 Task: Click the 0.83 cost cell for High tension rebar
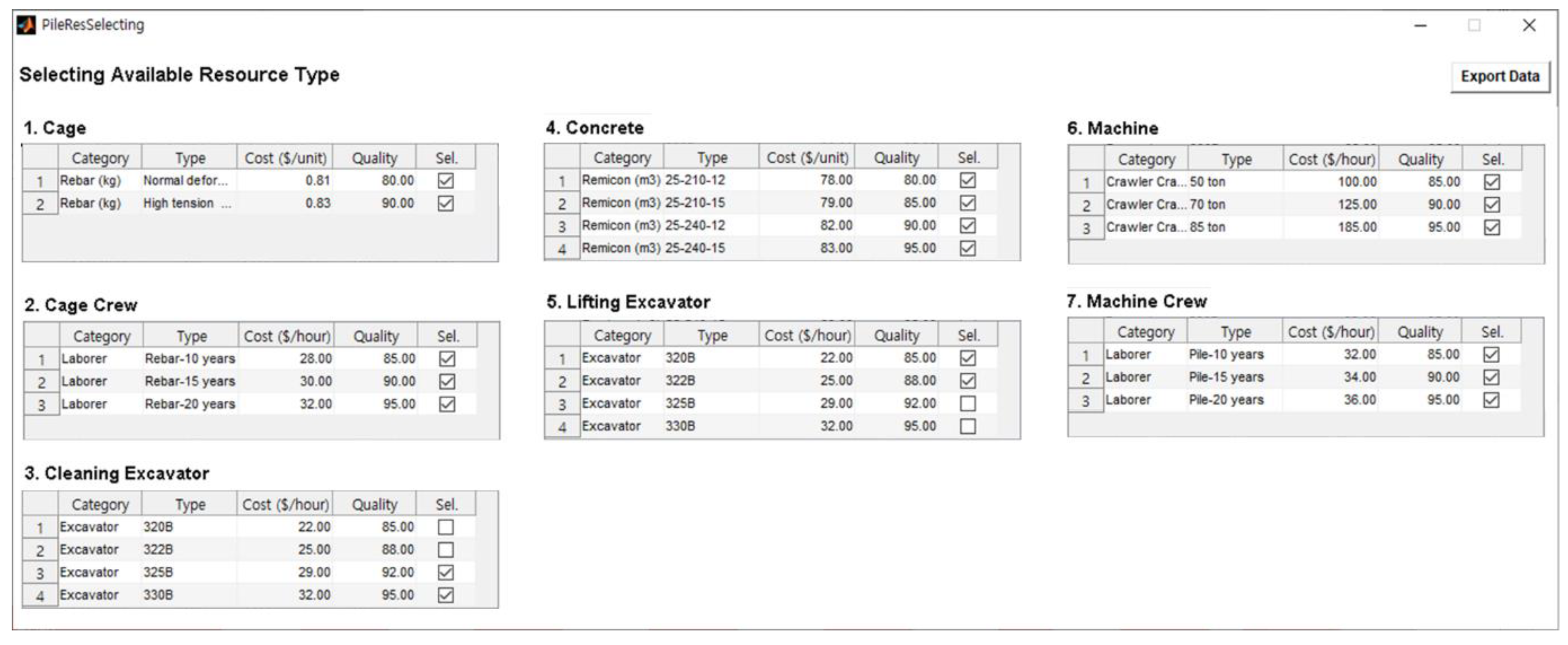click(286, 203)
